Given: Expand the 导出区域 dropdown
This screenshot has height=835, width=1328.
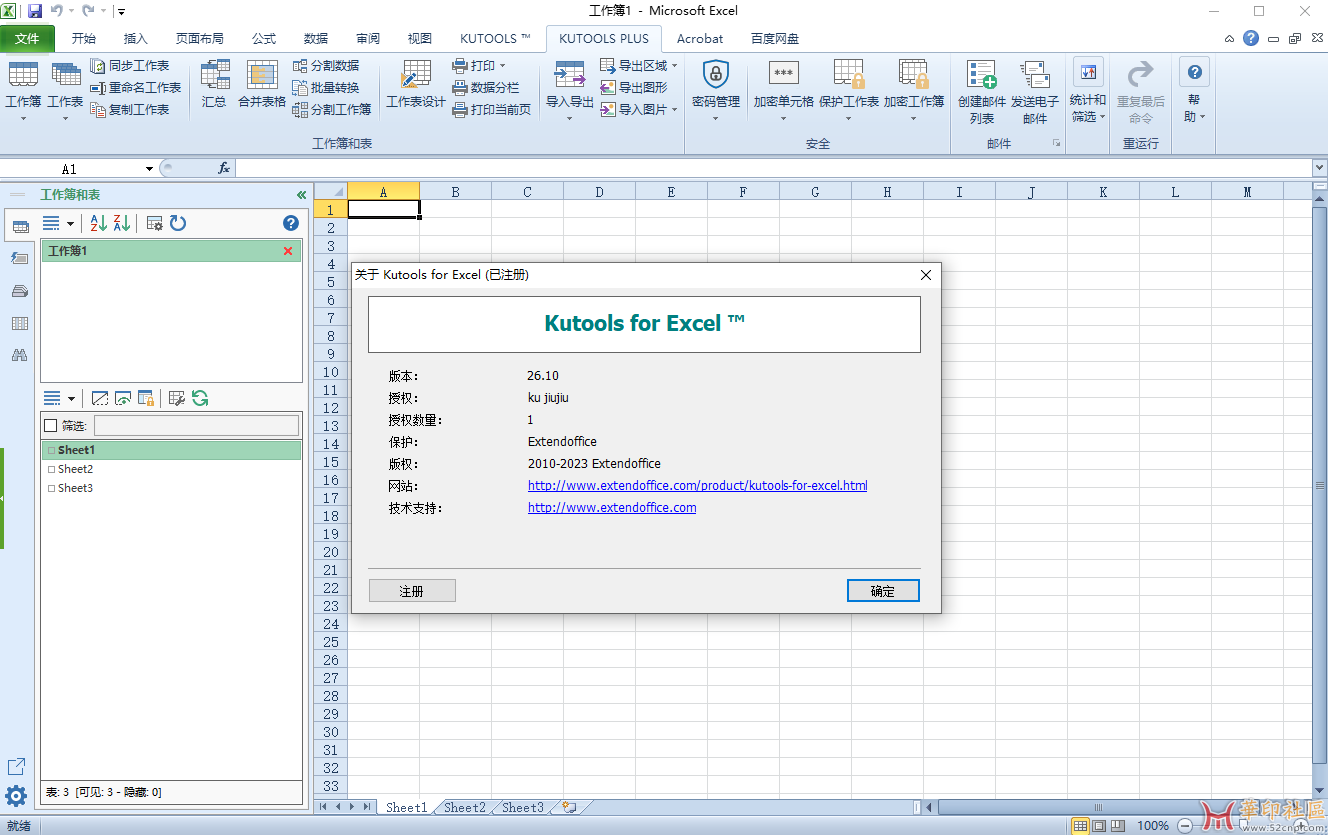Looking at the screenshot, I should point(674,66).
